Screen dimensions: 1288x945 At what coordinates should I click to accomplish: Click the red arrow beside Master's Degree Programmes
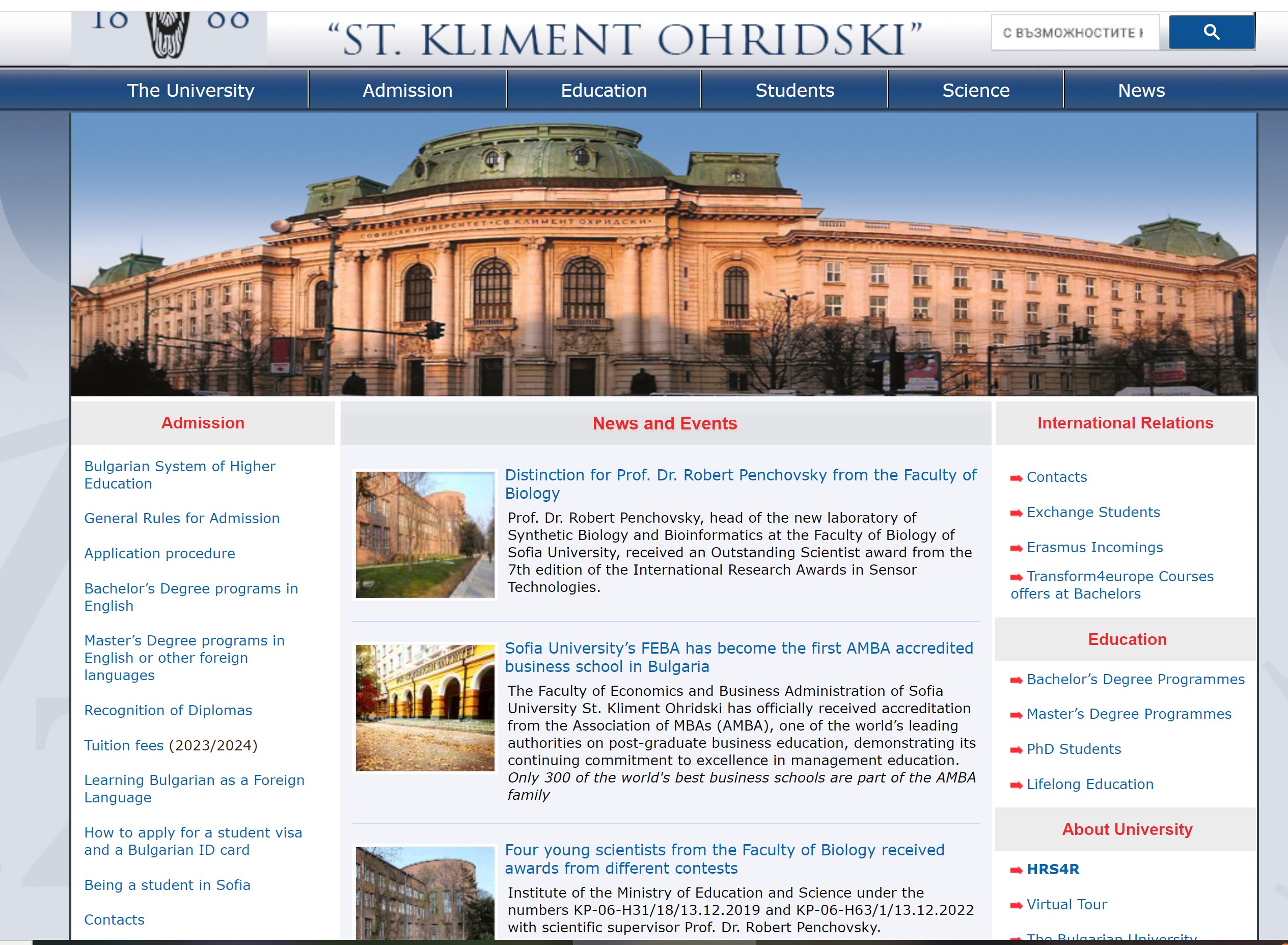(x=1017, y=715)
